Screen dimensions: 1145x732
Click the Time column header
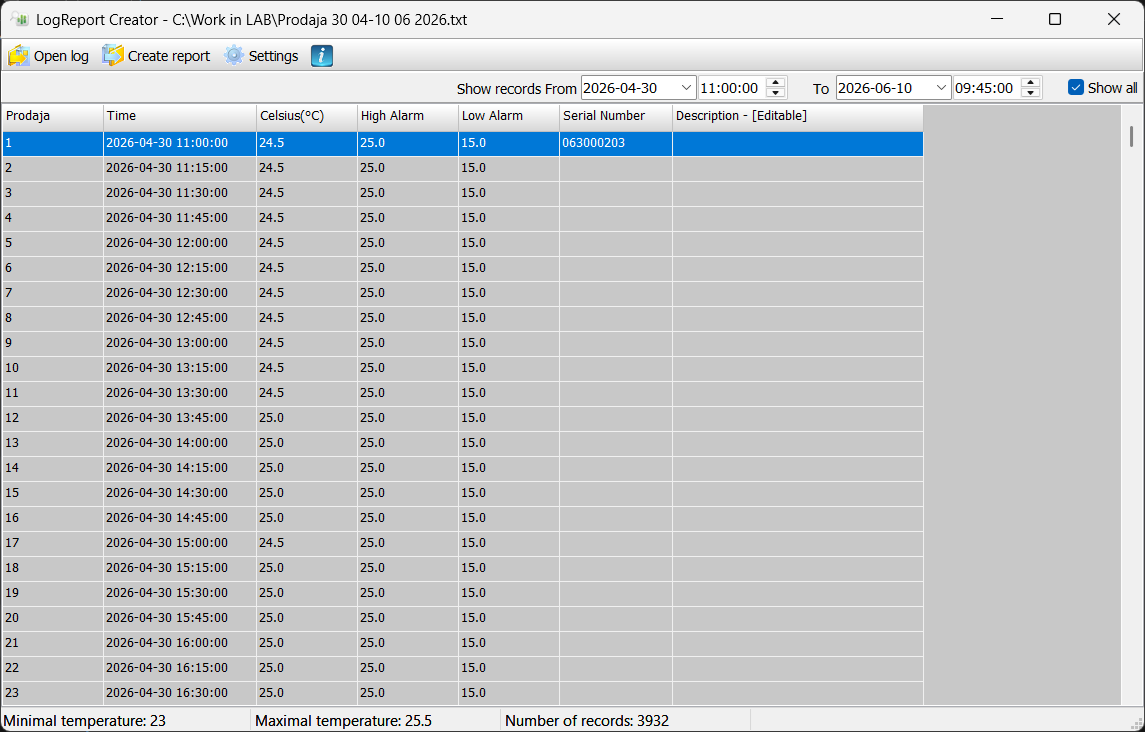point(180,116)
